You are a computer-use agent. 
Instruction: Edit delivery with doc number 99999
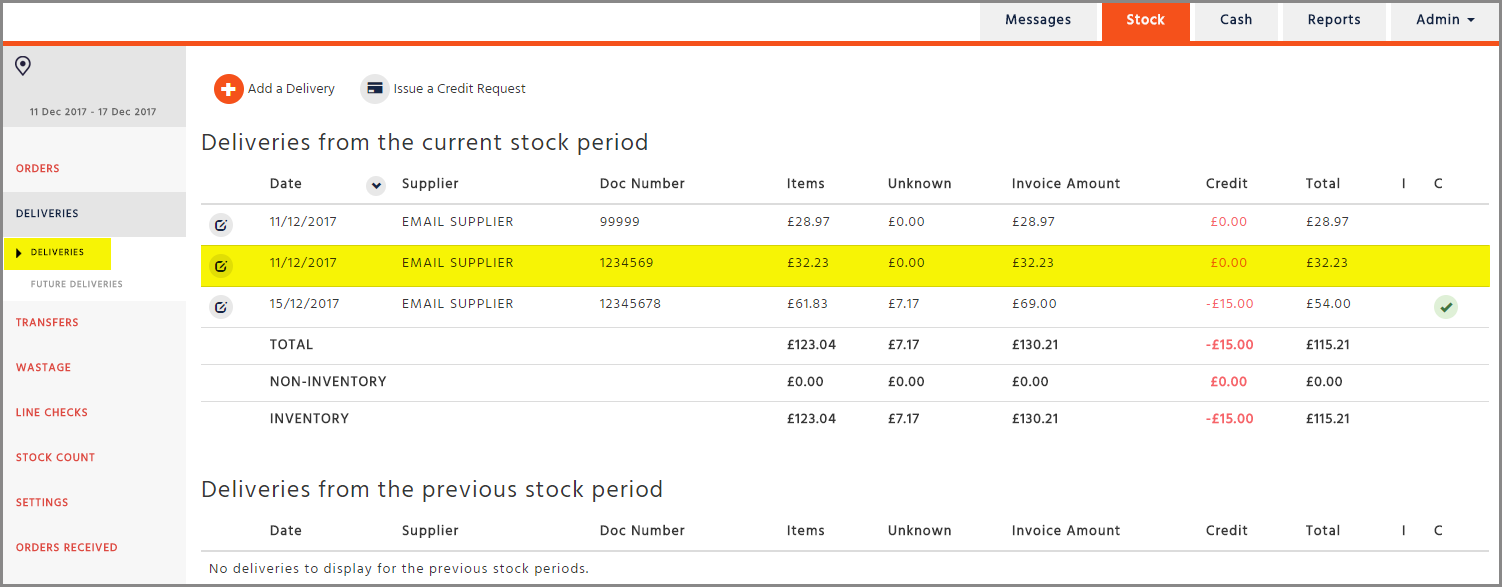click(221, 224)
